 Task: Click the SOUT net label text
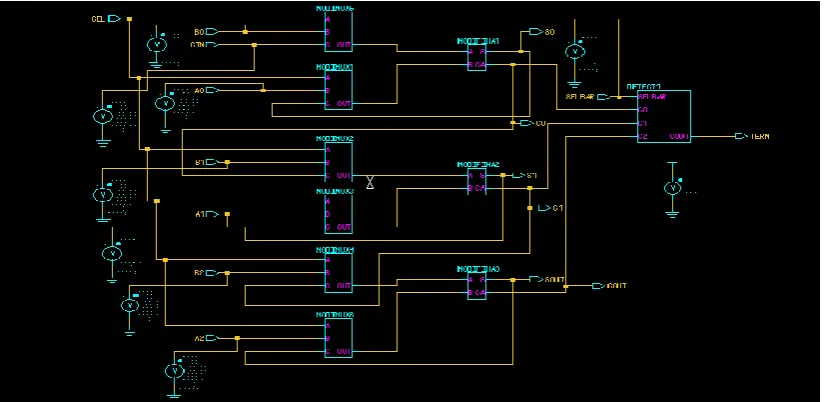[x=555, y=279]
